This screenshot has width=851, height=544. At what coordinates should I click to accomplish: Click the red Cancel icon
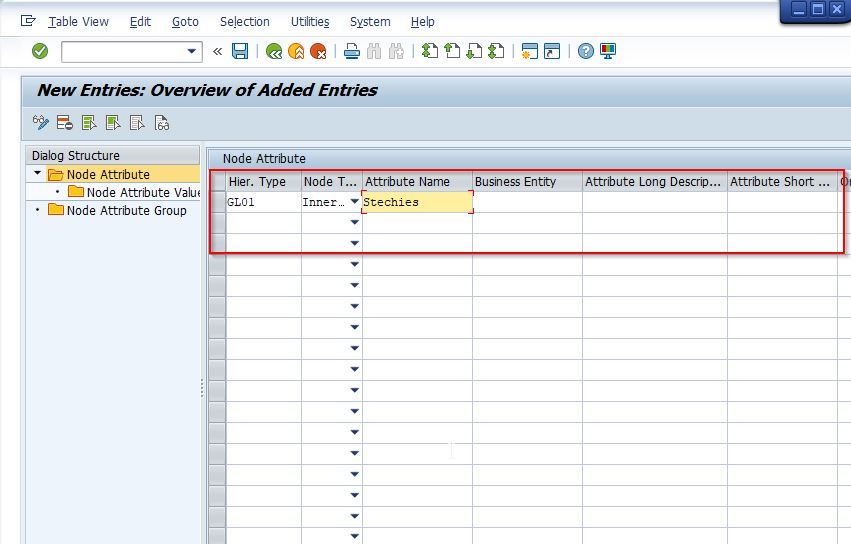coord(319,52)
